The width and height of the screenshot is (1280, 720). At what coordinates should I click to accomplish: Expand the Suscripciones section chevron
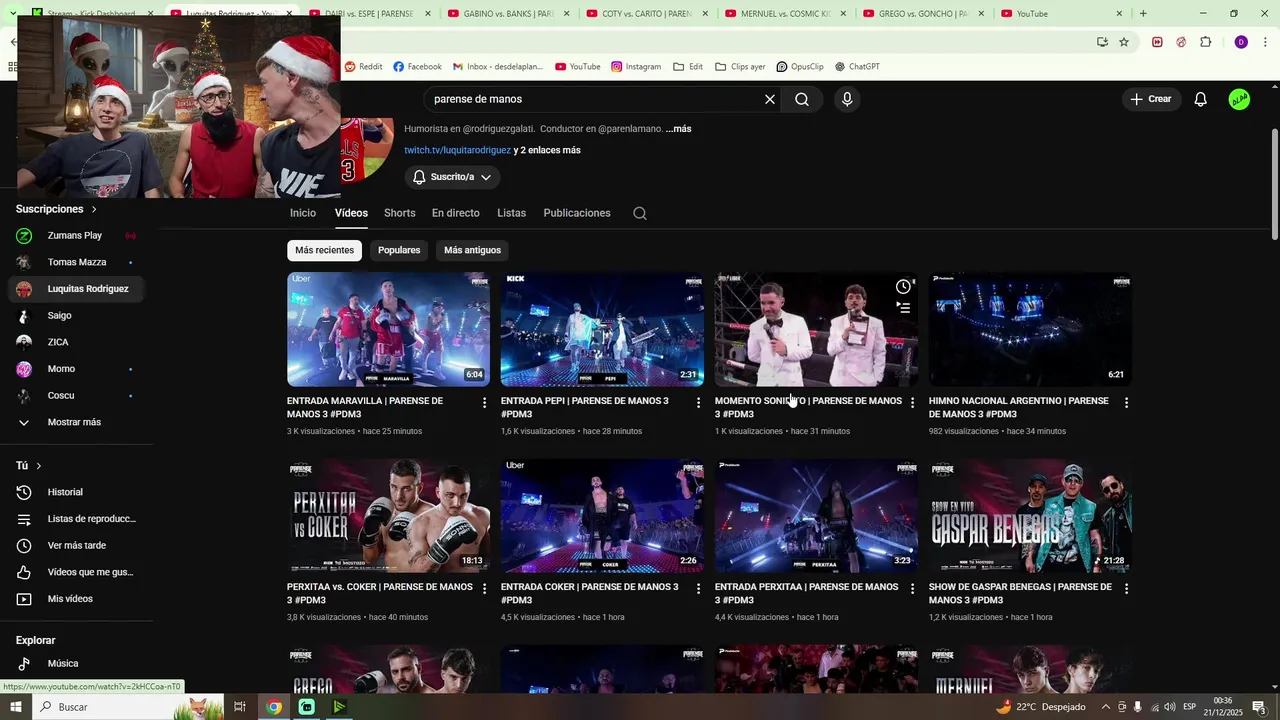click(x=94, y=209)
